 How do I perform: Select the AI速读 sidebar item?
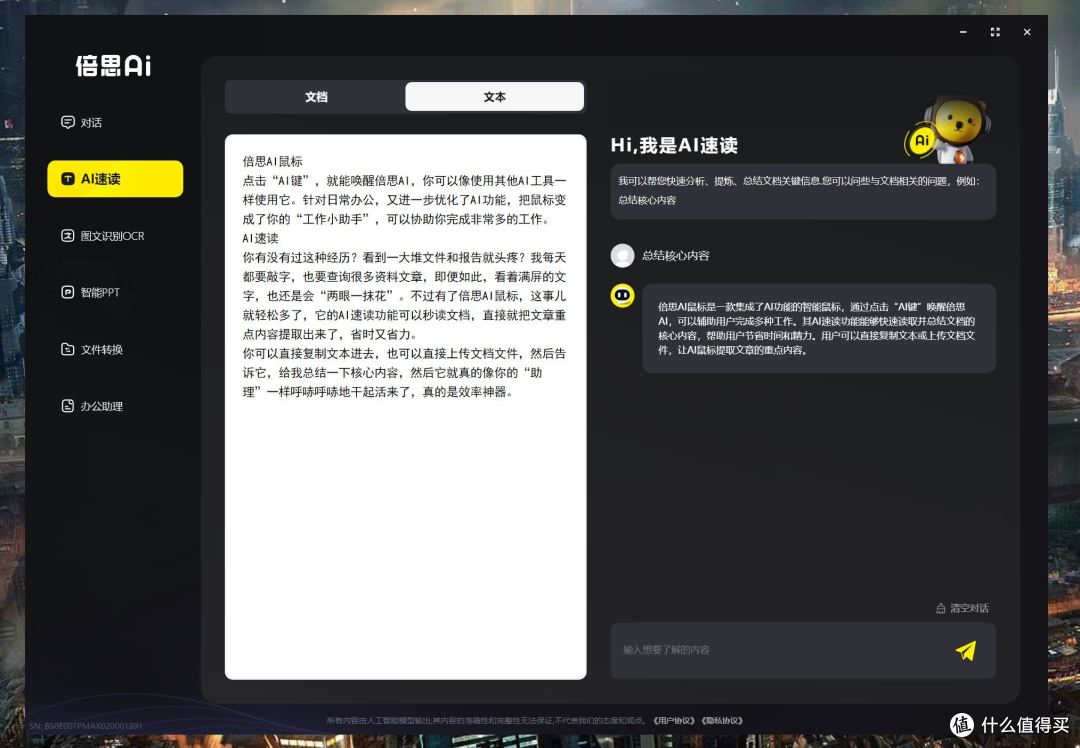(115, 179)
